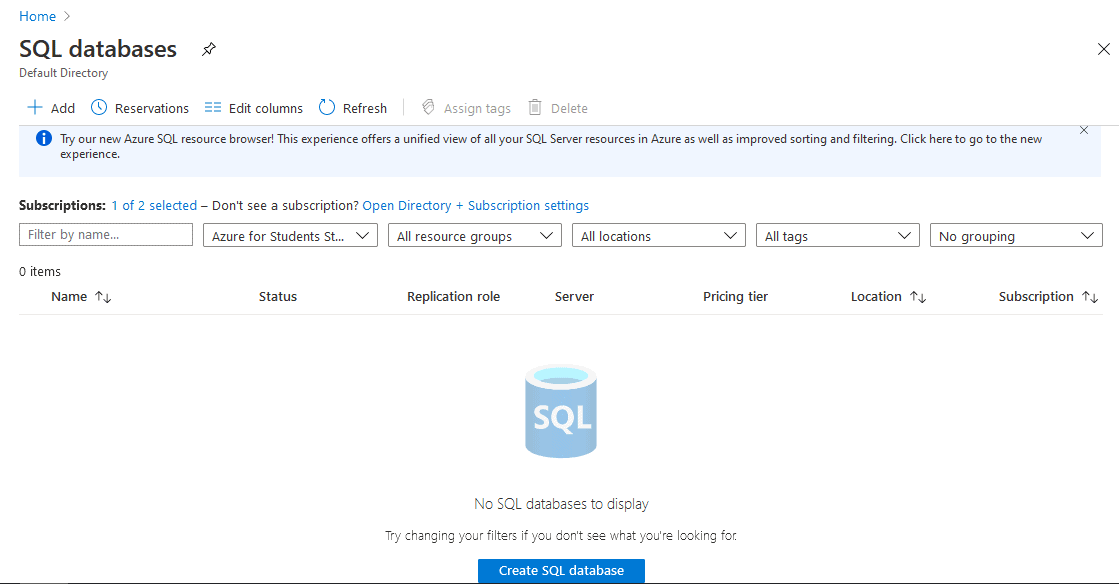Open the subscriptions dropdown showing Azure for Students

(289, 235)
